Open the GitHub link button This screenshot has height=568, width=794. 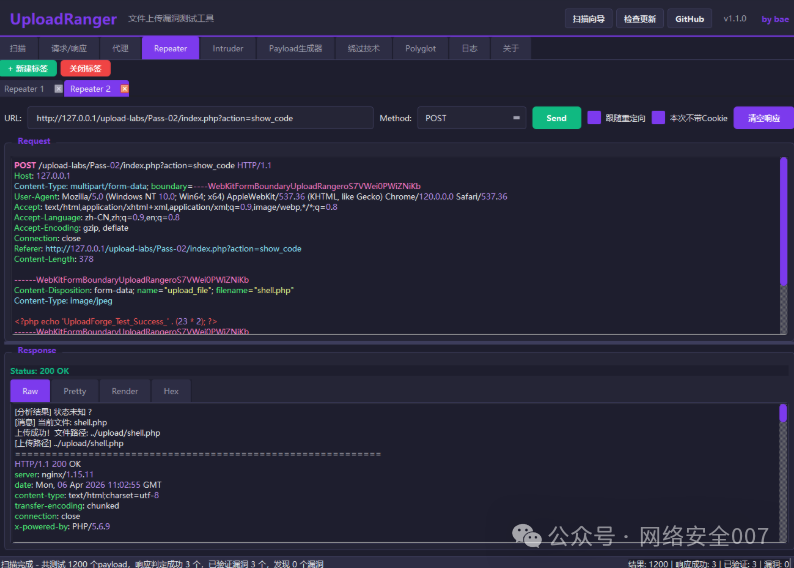pyautogui.click(x=689, y=19)
